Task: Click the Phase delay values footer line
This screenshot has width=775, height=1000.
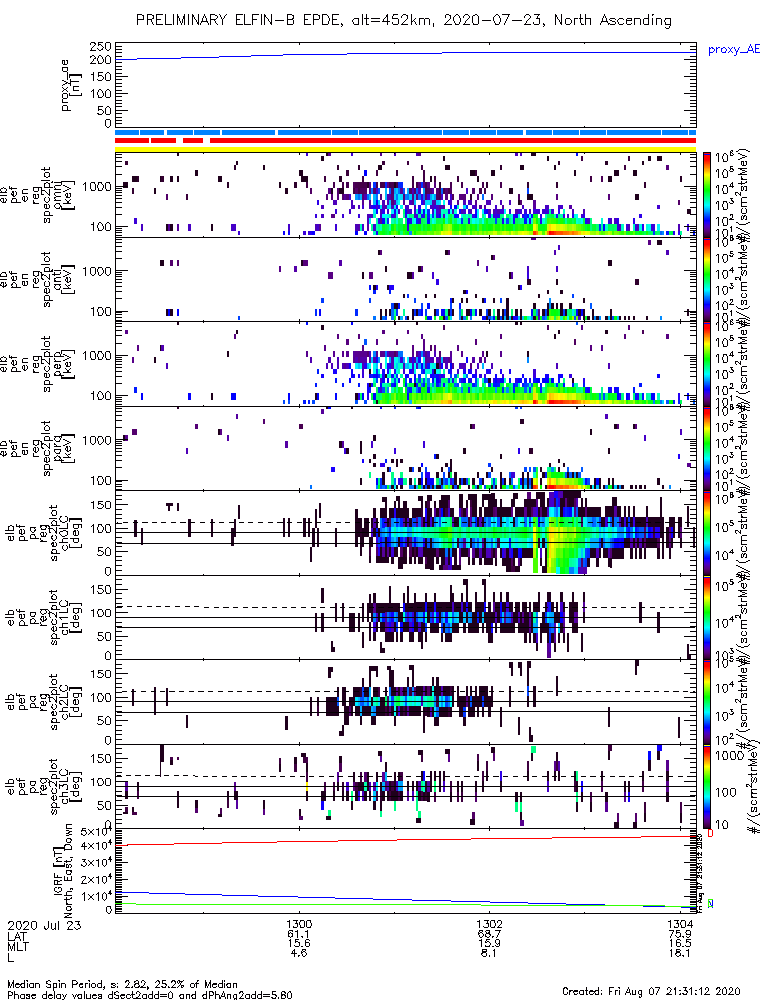Action: [150, 995]
